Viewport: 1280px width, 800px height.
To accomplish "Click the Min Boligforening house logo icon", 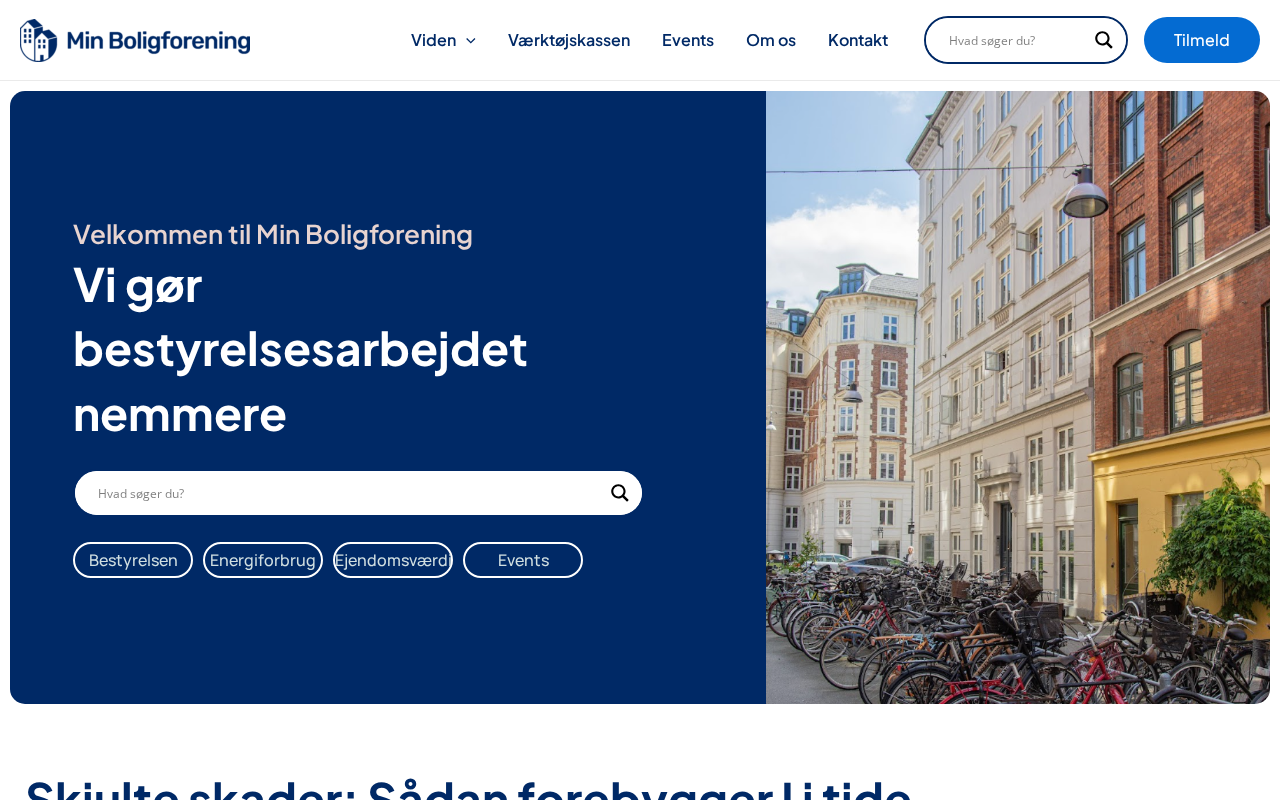I will tap(39, 40).
